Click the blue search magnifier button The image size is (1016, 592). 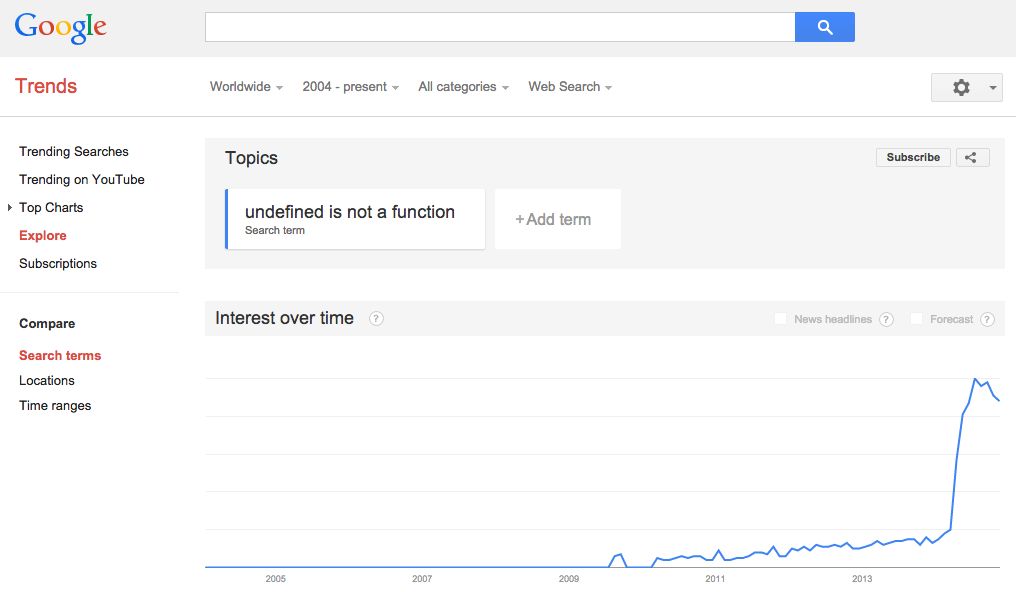(x=824, y=27)
